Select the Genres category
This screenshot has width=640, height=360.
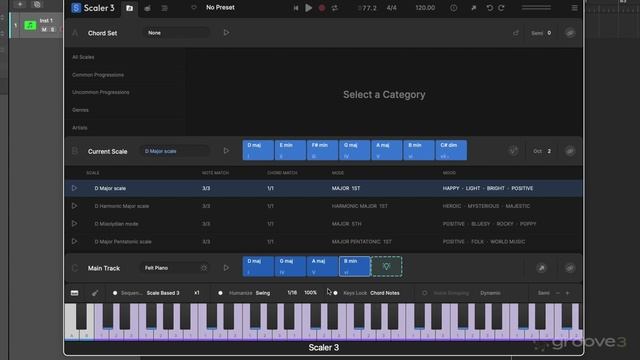point(80,110)
